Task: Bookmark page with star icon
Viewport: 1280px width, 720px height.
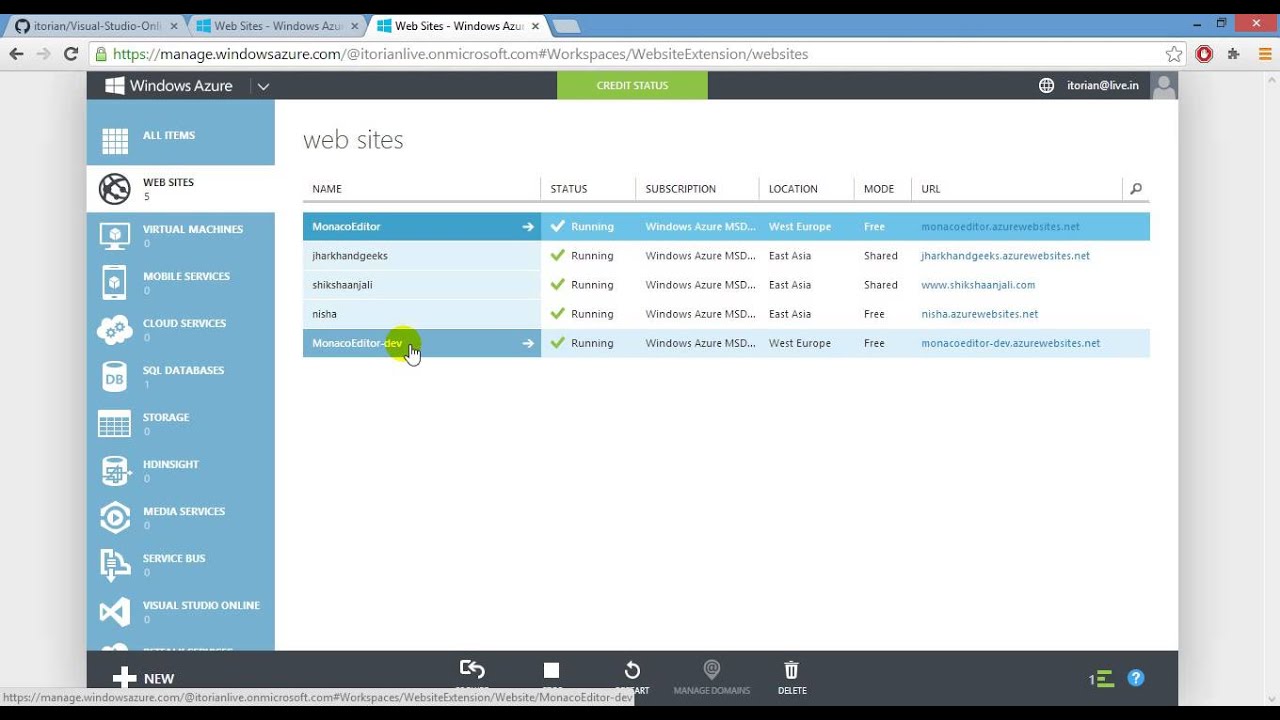Action: click(1173, 54)
